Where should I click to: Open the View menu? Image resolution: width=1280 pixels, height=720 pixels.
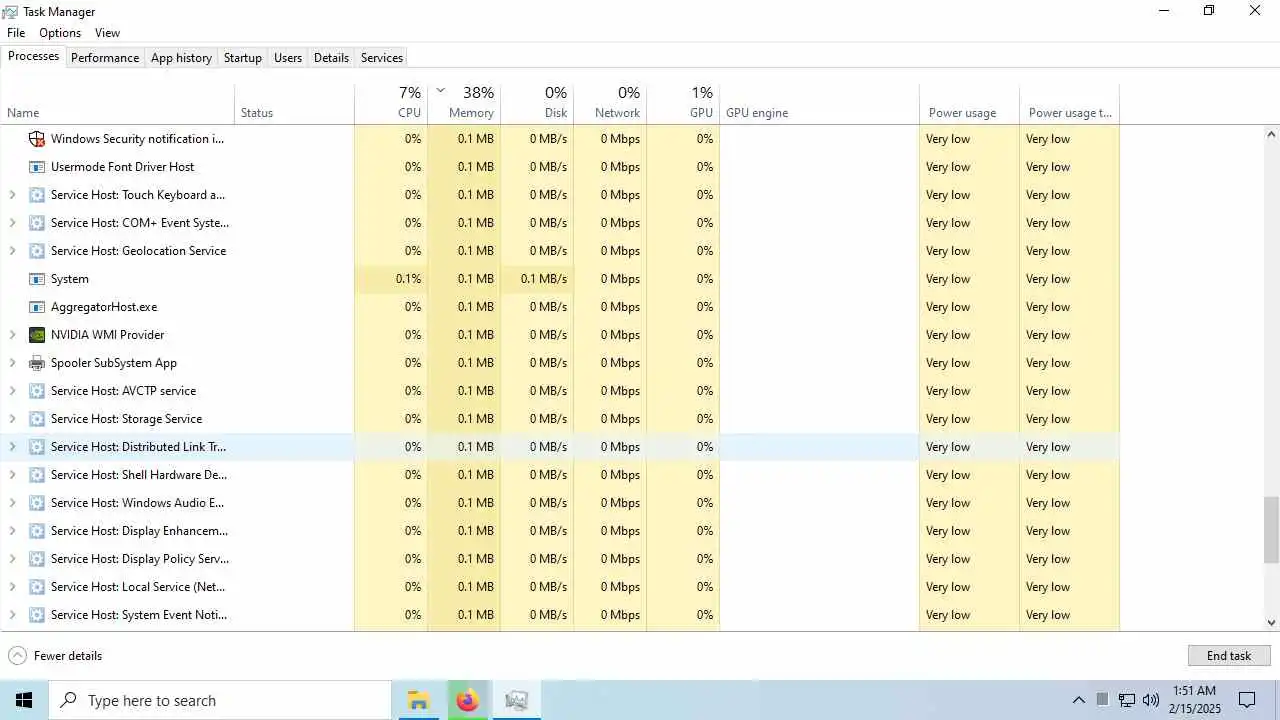coord(108,33)
